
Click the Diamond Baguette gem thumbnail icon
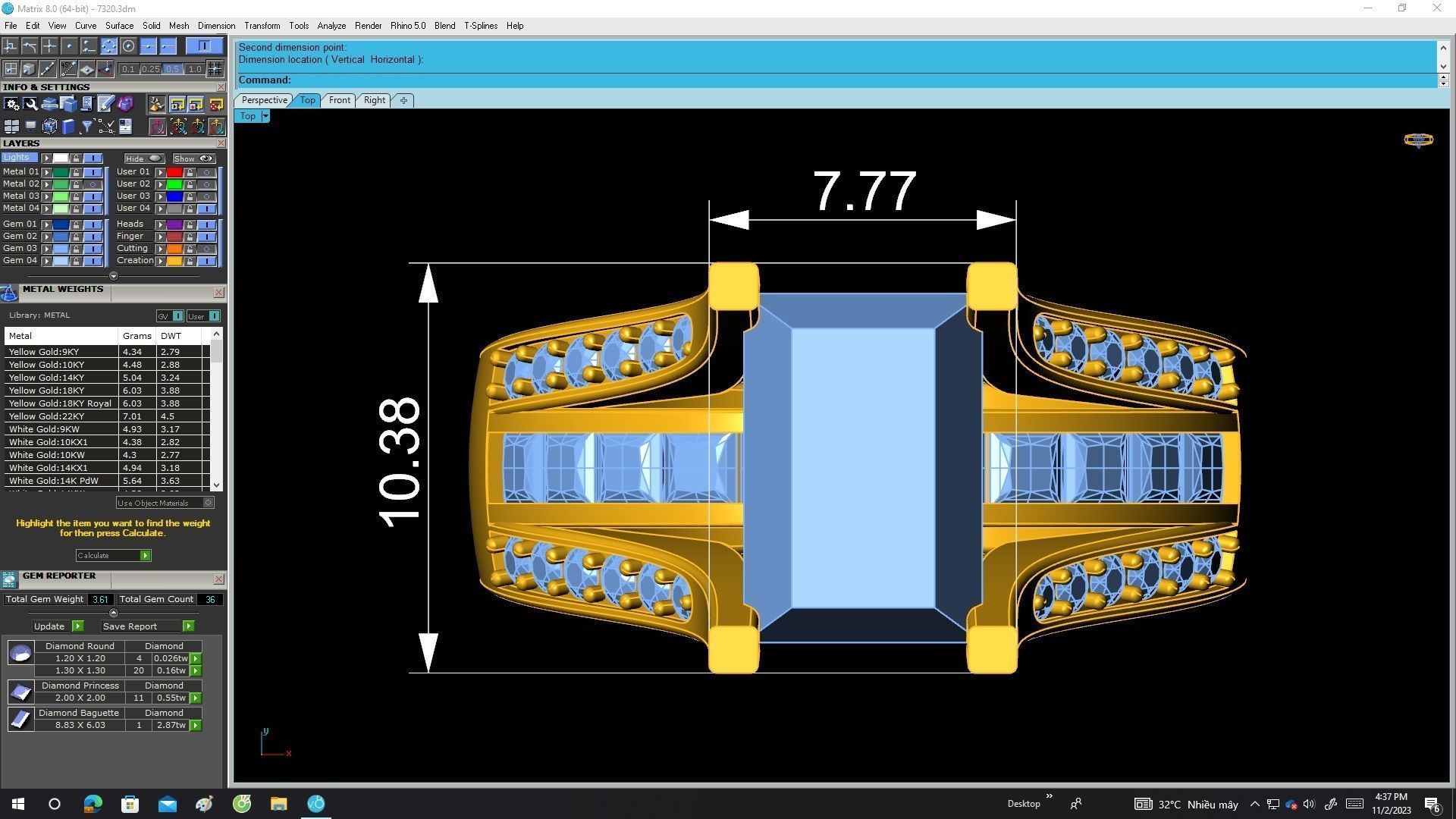(20, 719)
